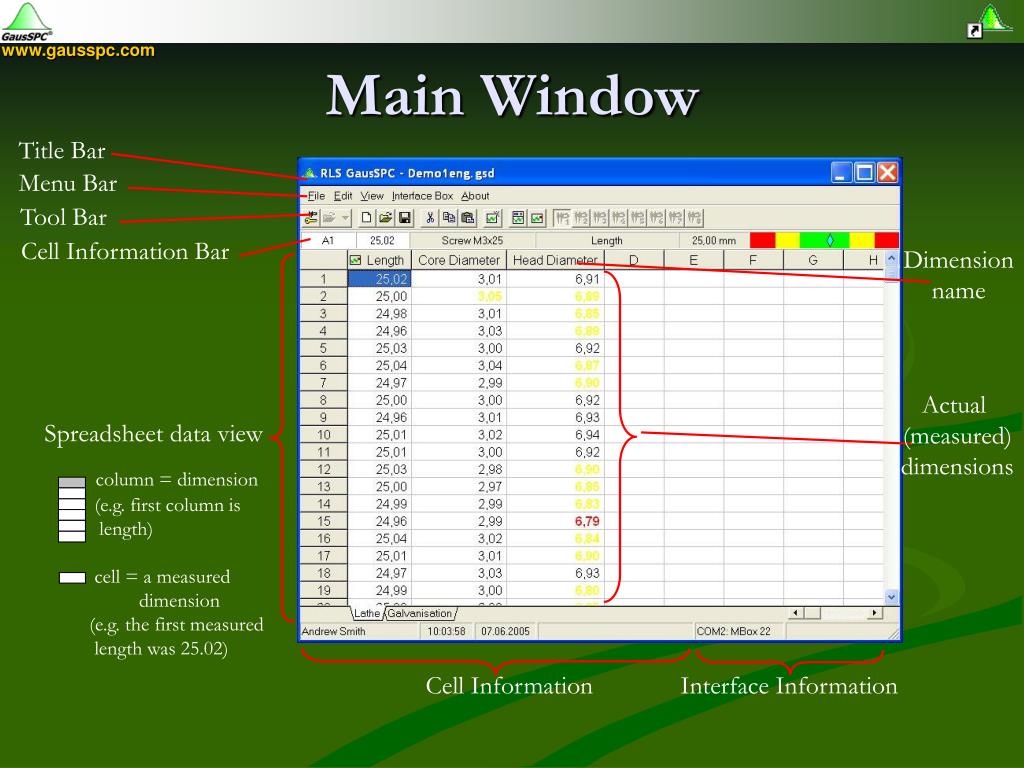Screen dimensions: 1024x768
Task: Click the green chart toolbar icon
Action: 537,217
